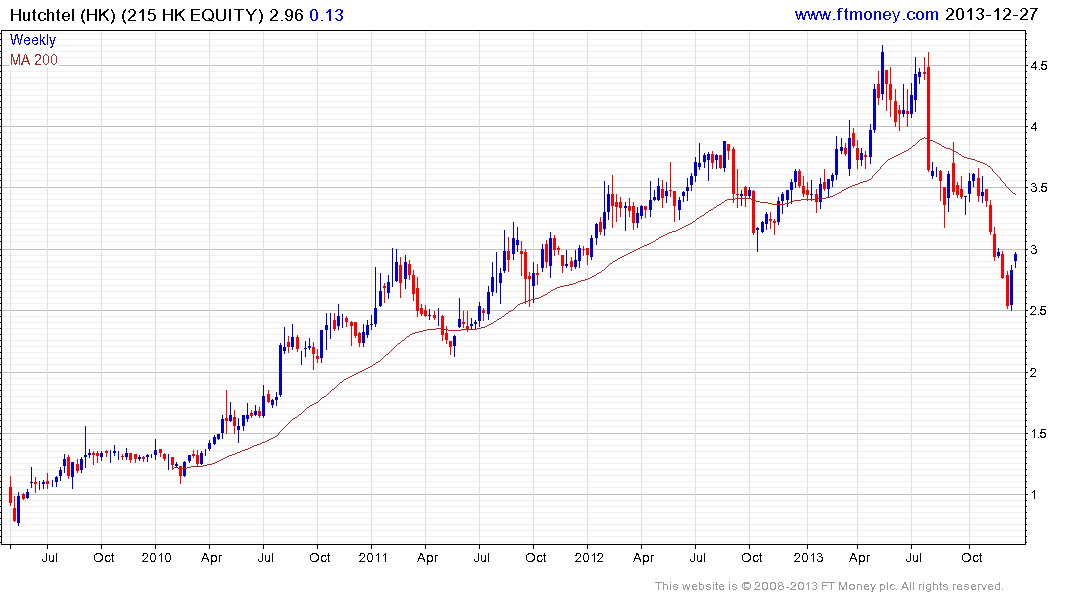This screenshot has height=600, width=1075.
Task: Click the copyright notice text
Action: coord(829,586)
